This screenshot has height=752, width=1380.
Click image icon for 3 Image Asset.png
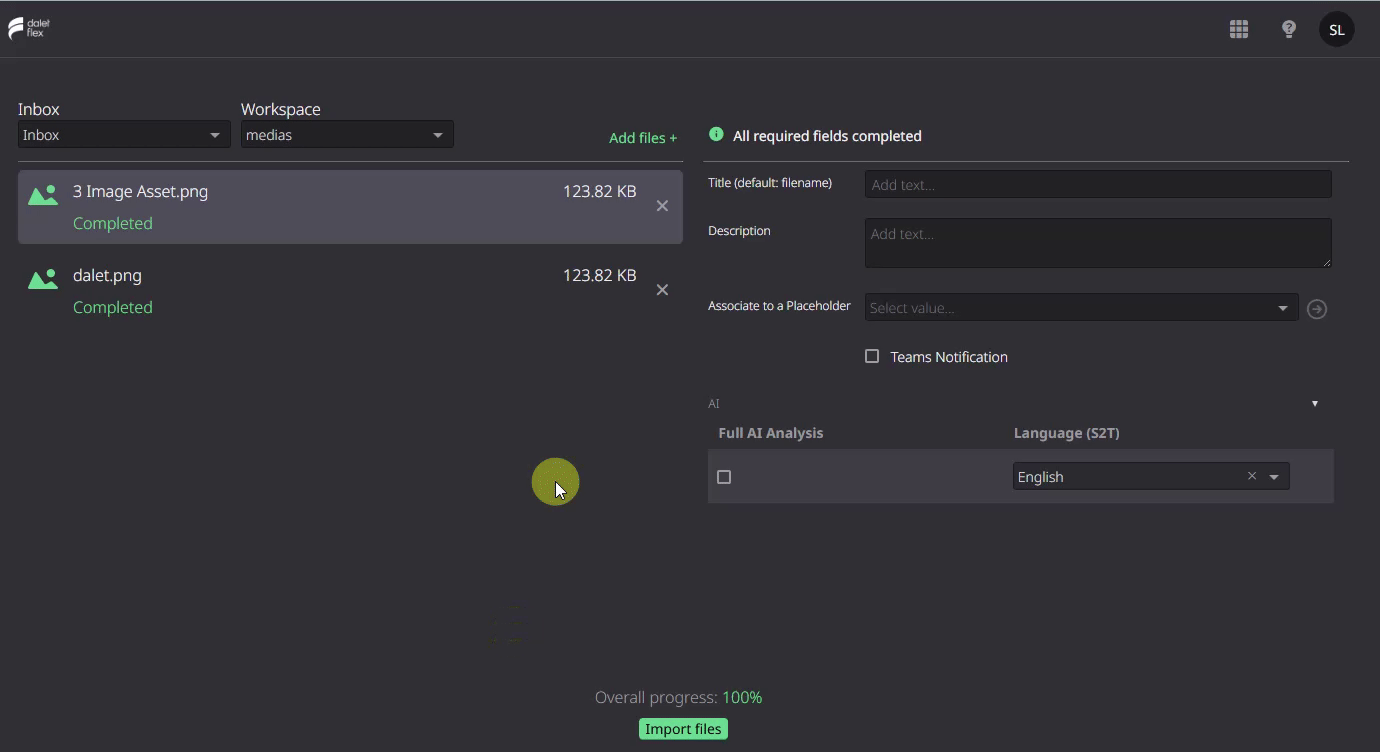tap(43, 196)
